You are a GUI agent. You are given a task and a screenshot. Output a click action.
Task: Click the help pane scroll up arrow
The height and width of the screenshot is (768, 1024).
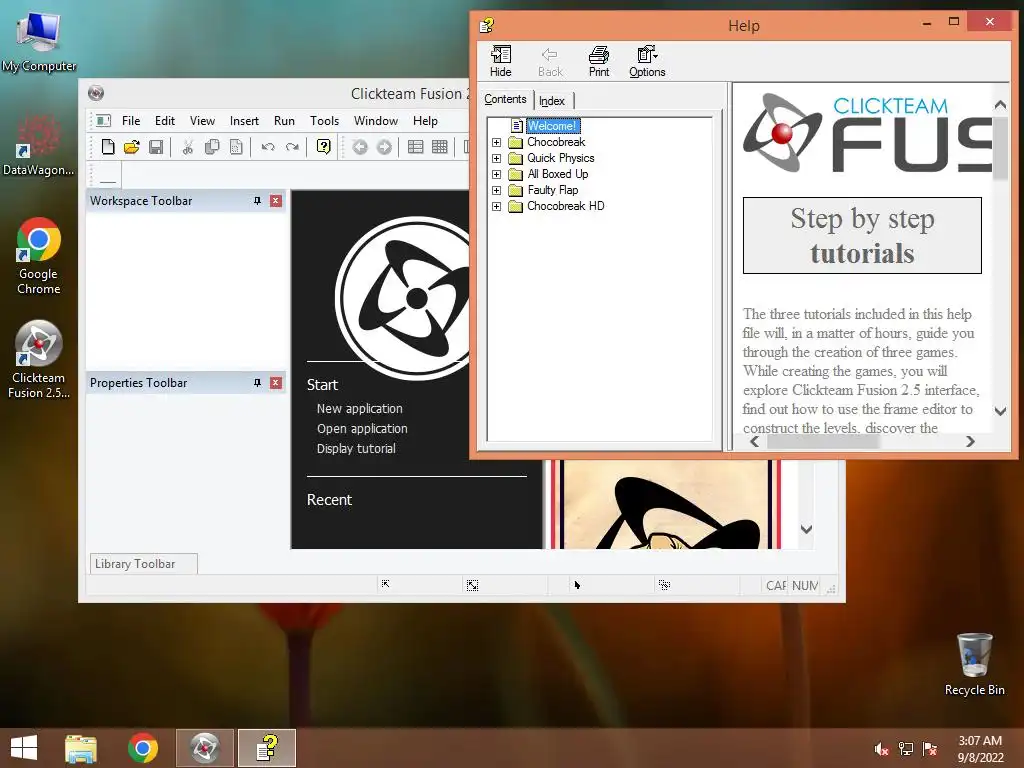click(x=1000, y=104)
